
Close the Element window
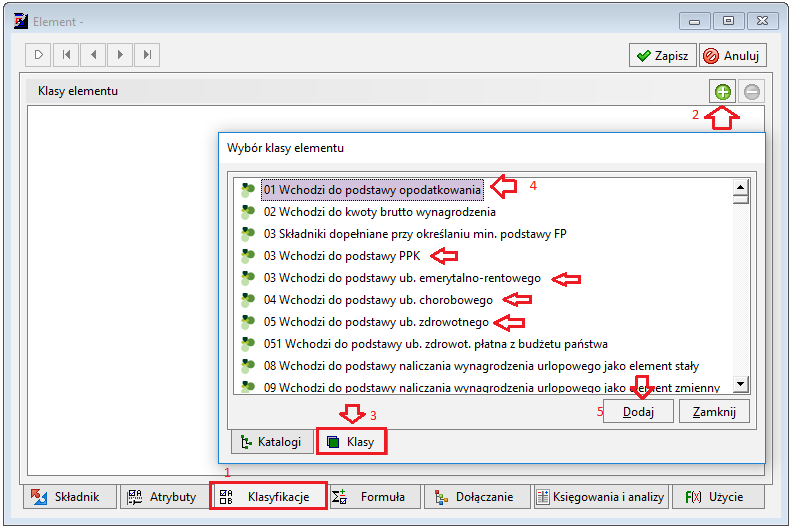point(762,21)
